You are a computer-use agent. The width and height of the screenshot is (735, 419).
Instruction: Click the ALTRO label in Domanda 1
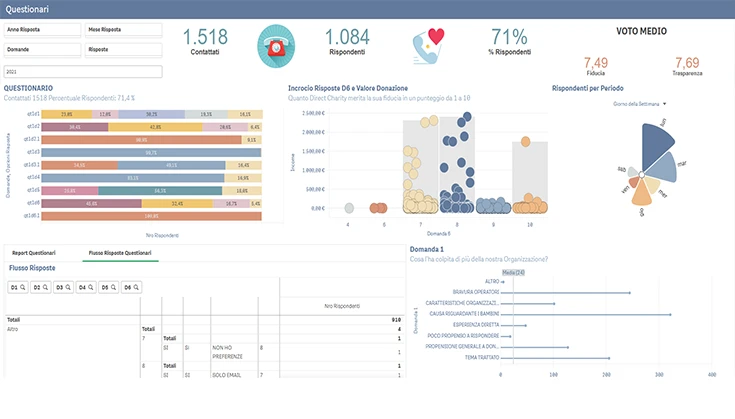(492, 282)
